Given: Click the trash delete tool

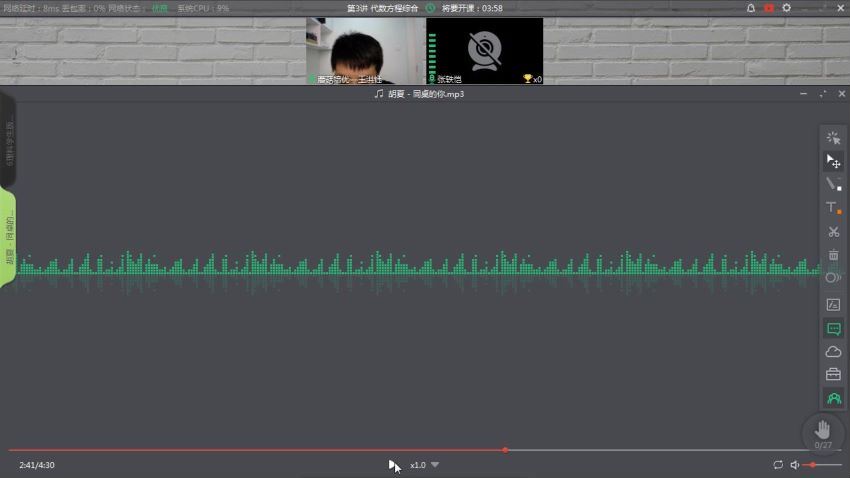Looking at the screenshot, I should pos(833,254).
